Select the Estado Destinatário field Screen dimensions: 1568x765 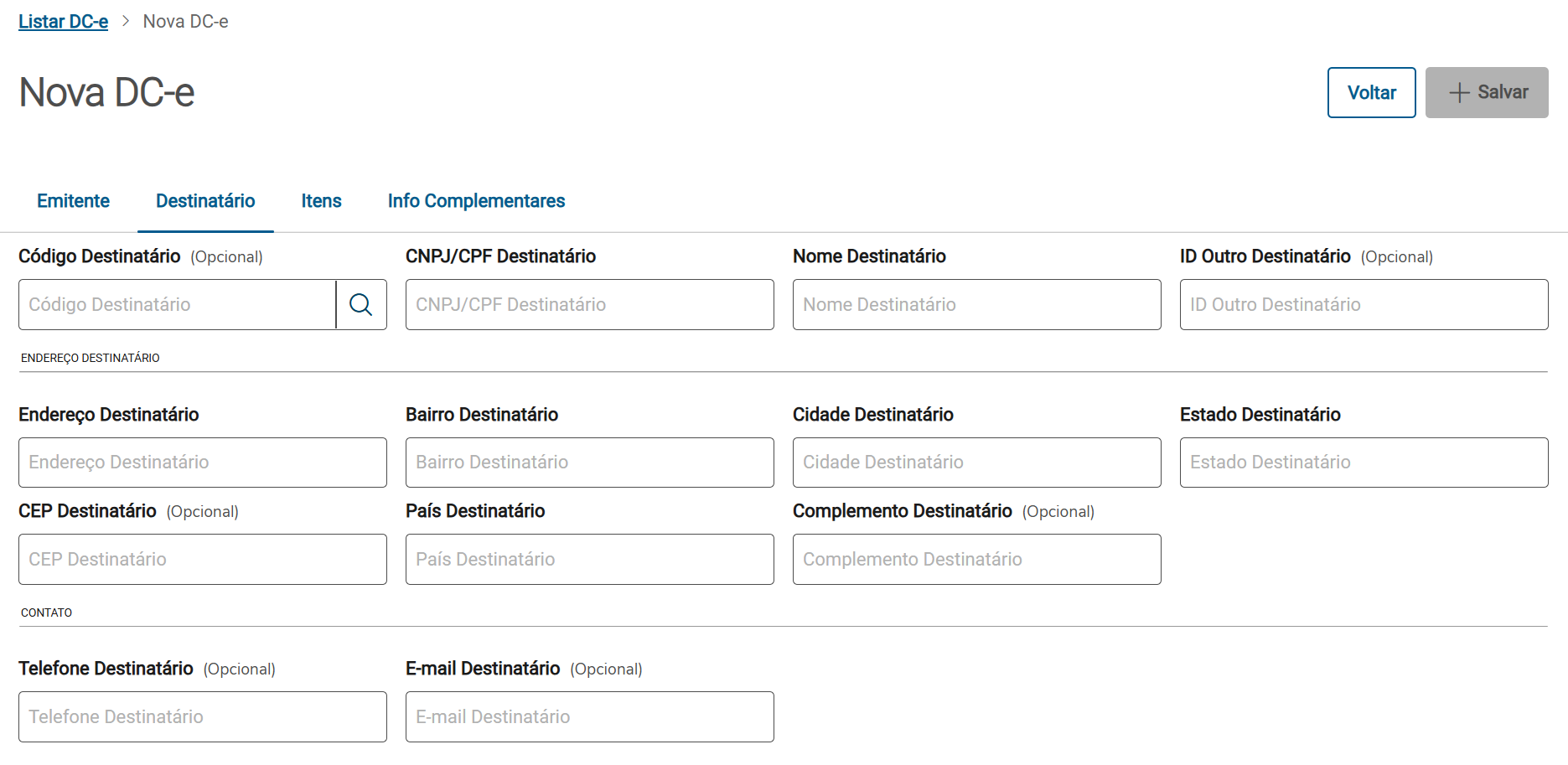coord(1364,463)
